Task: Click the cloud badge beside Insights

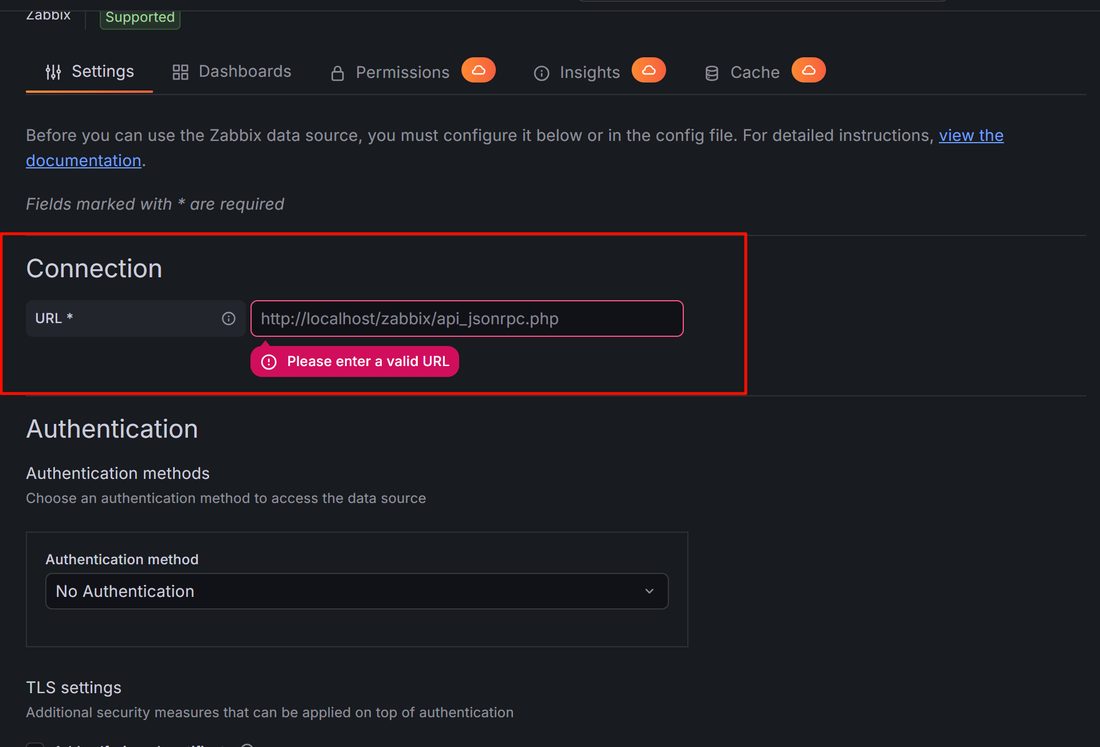Action: pos(649,70)
